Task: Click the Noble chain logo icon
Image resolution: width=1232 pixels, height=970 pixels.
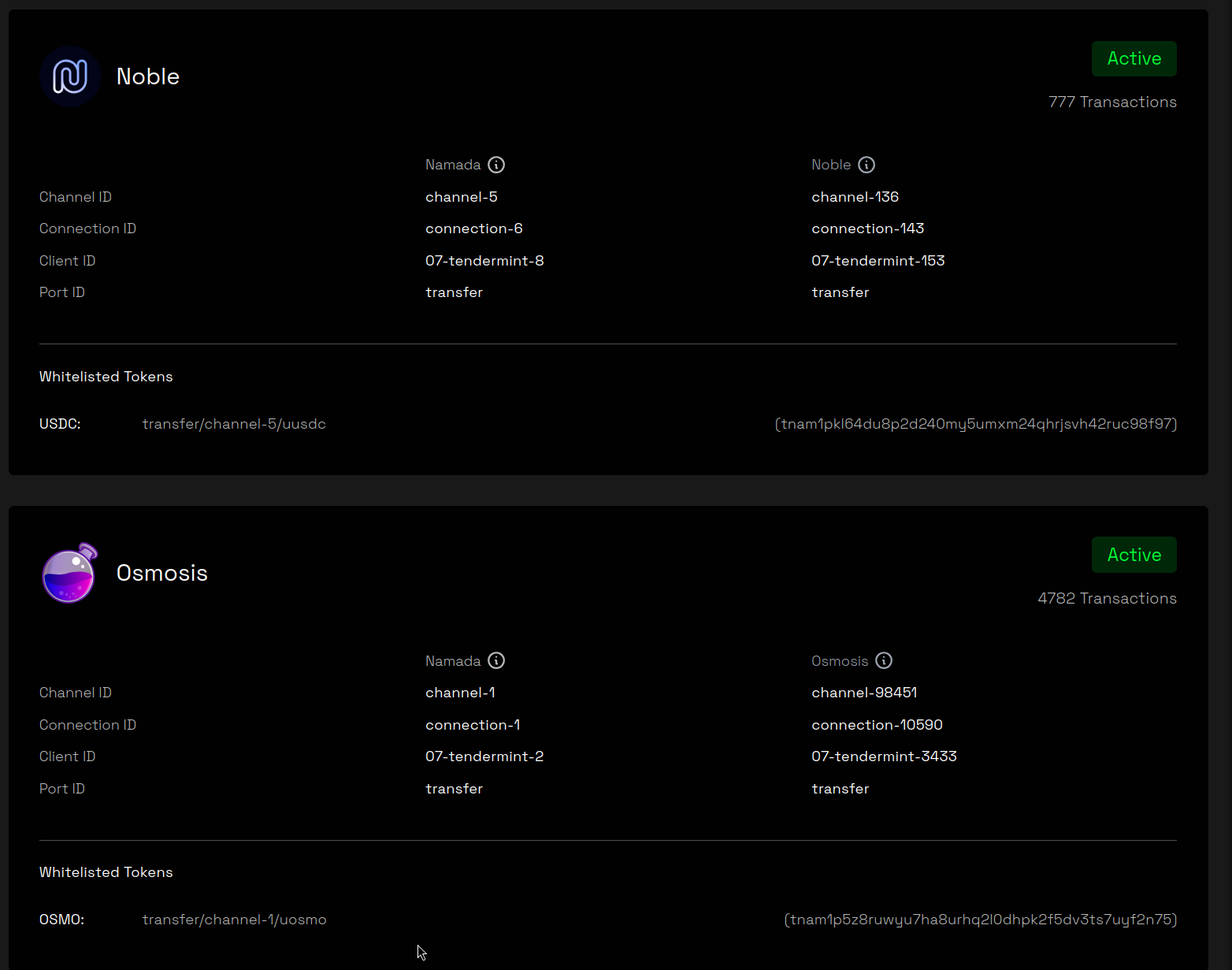Action: [70, 76]
